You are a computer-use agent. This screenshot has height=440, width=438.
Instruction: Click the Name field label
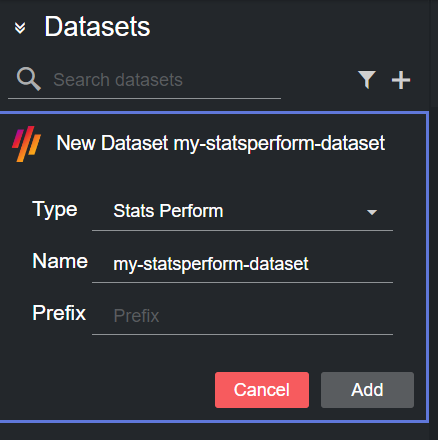pos(60,261)
